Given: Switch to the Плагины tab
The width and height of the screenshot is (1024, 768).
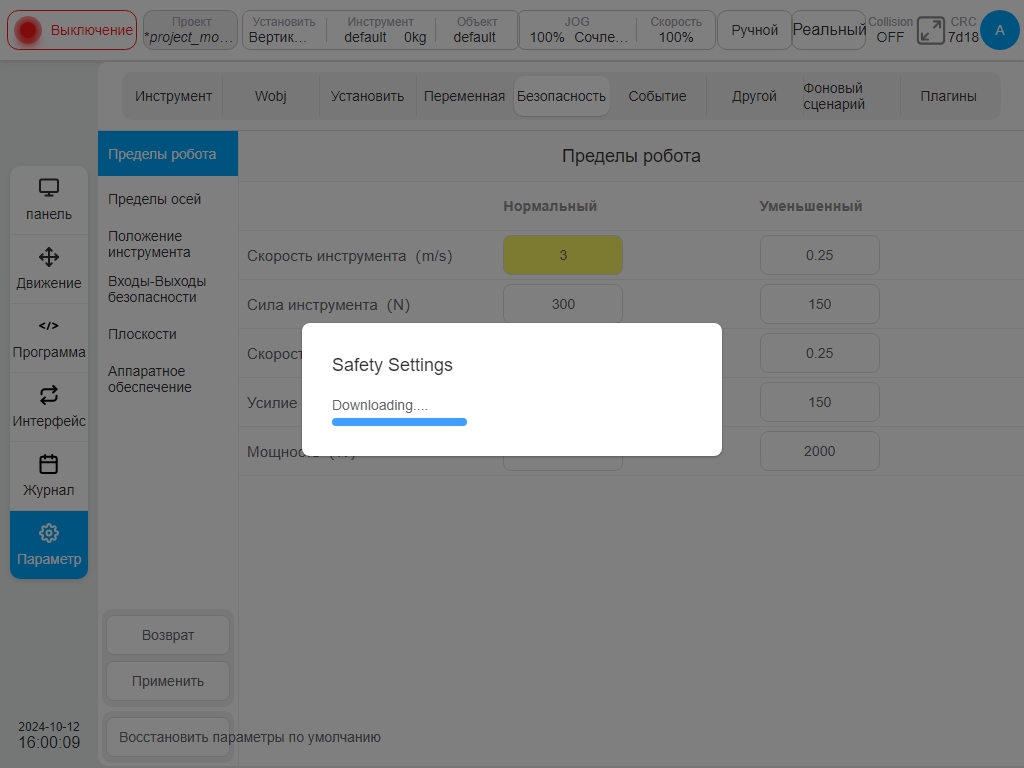Looking at the screenshot, I should [x=948, y=96].
